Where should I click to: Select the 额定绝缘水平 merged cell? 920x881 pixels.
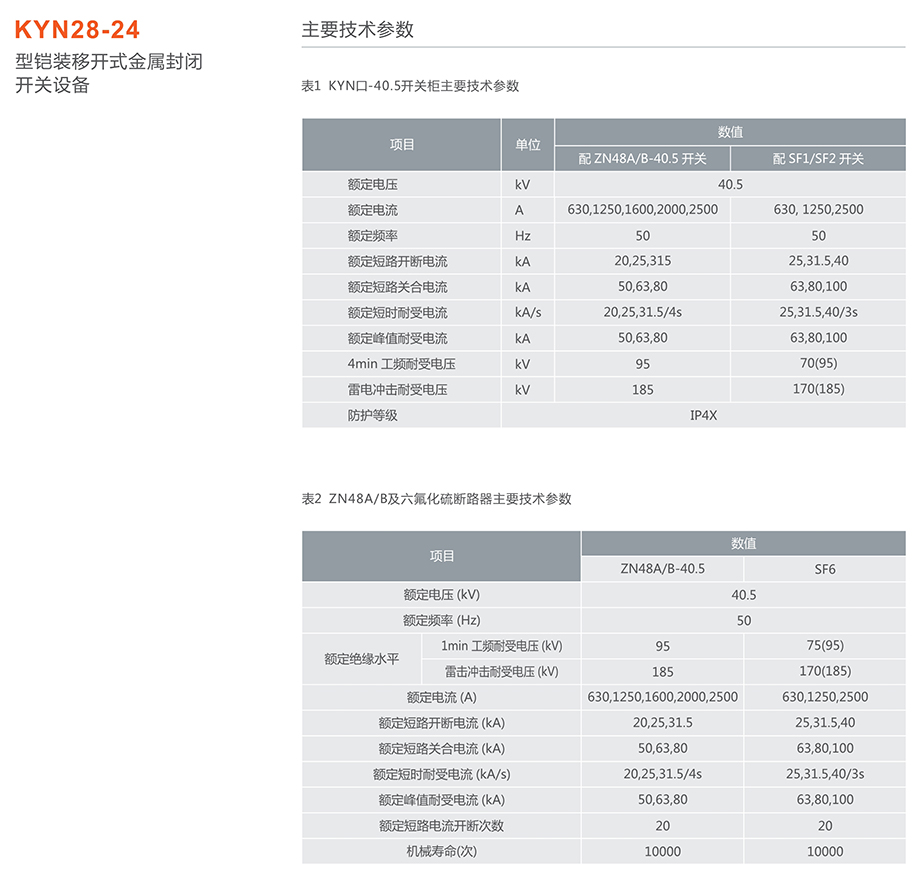[361, 659]
